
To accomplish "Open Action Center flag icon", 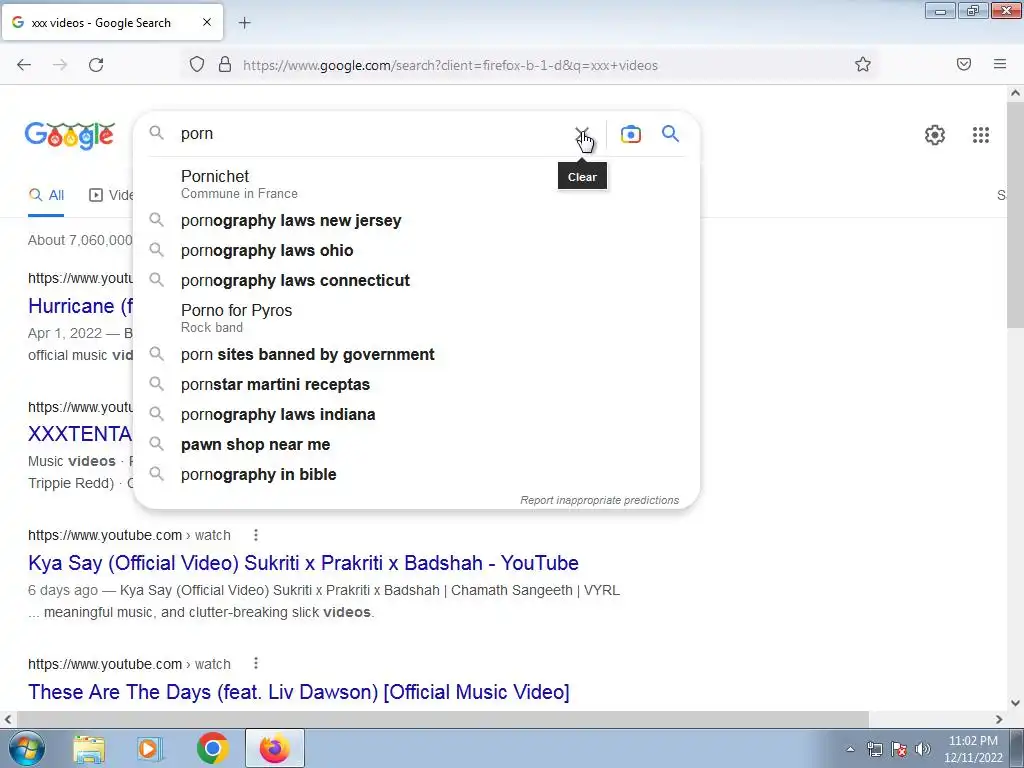I will tap(899, 749).
